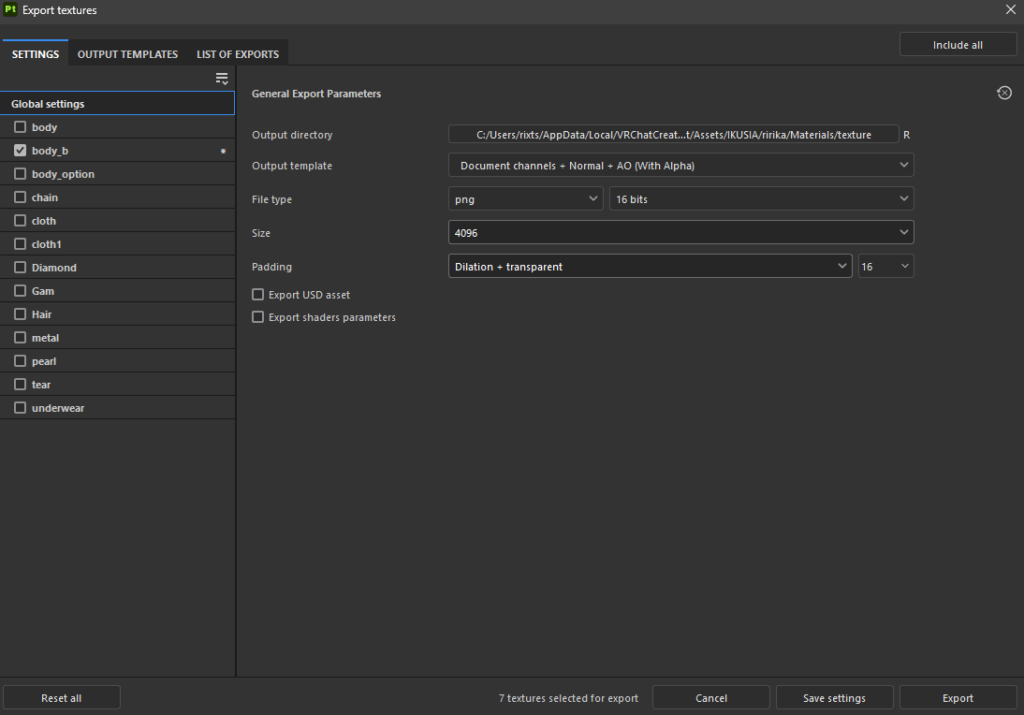Tick the body_option checkbox
The width and height of the screenshot is (1024, 715).
click(20, 174)
